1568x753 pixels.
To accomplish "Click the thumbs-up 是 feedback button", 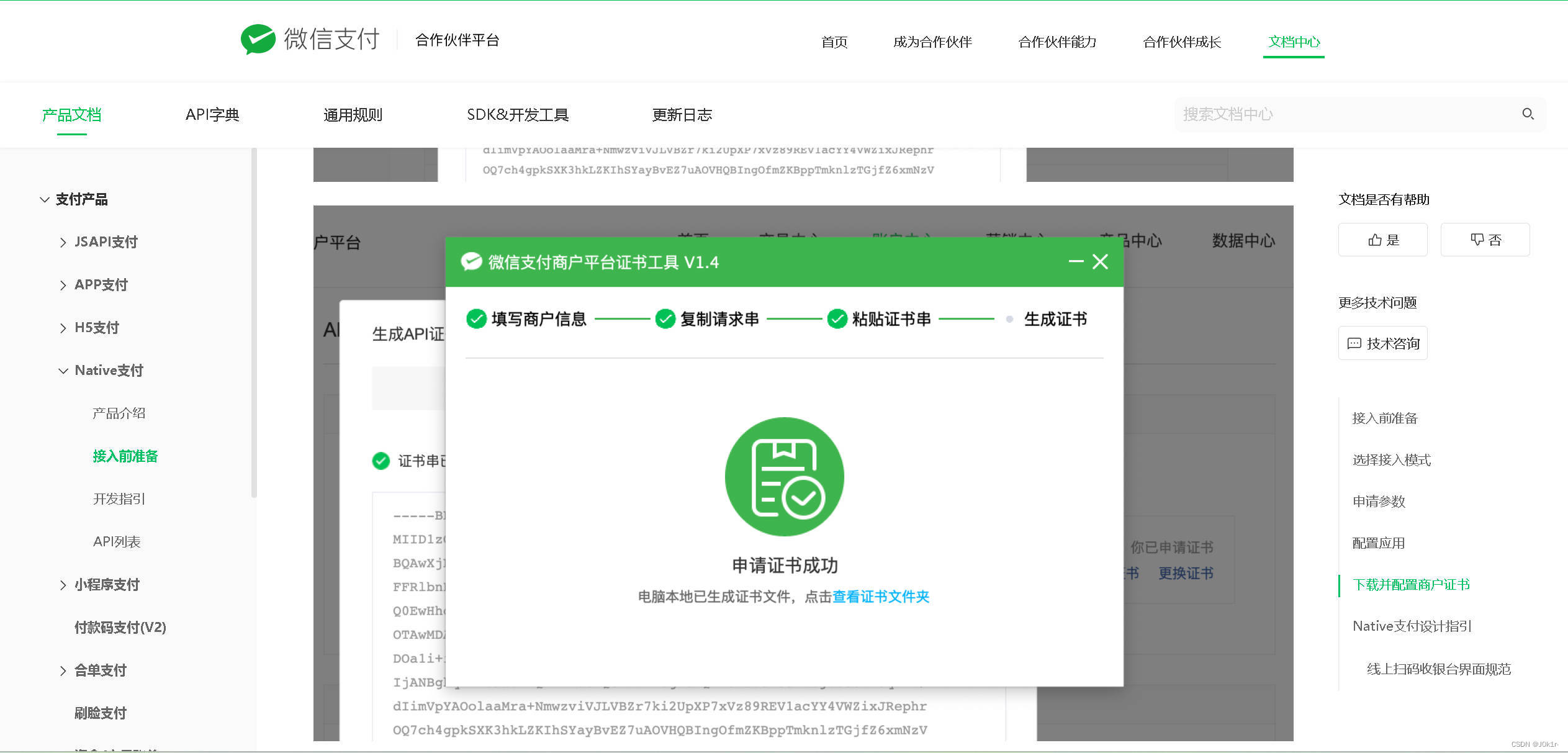I will pos(1382,240).
